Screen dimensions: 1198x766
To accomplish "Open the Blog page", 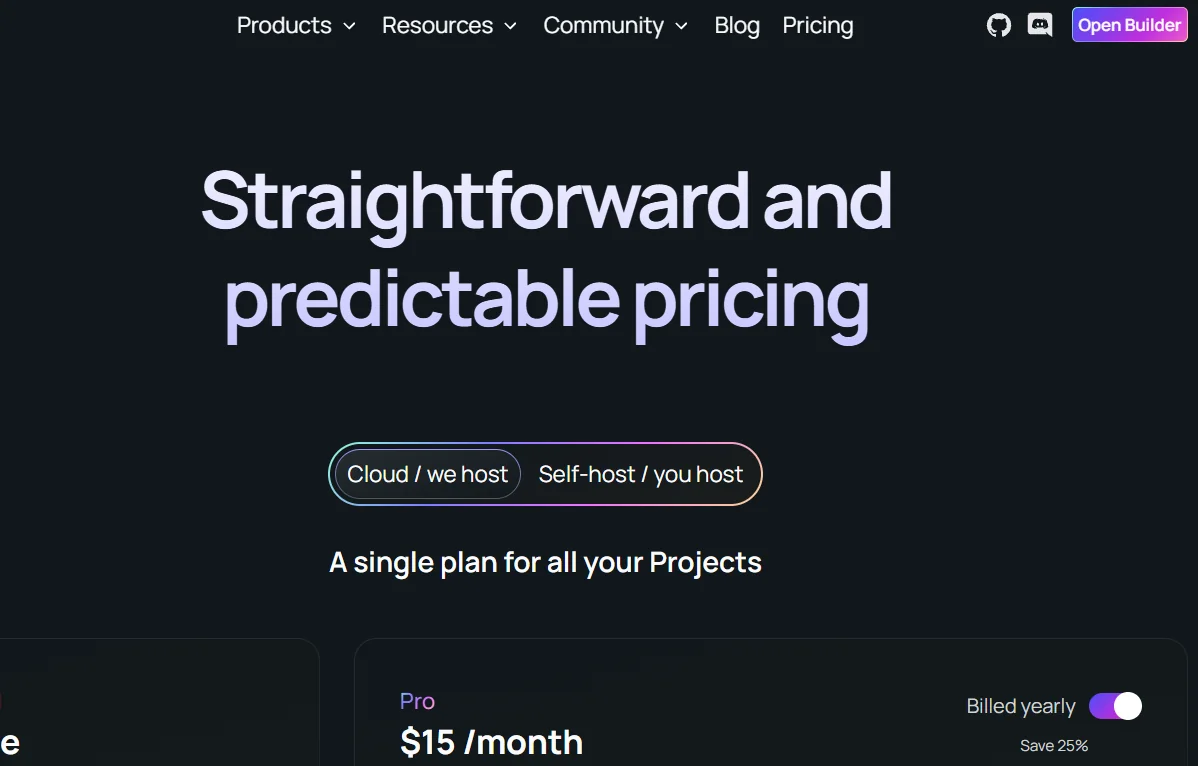I will coord(737,26).
